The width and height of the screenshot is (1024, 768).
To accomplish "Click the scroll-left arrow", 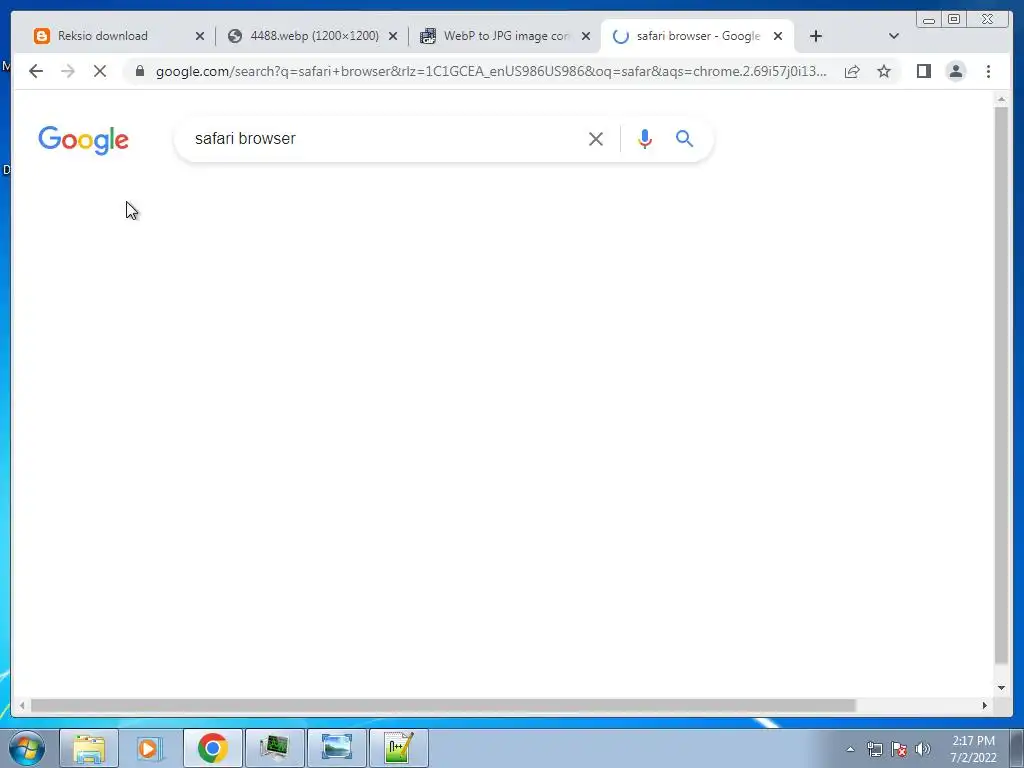I will pyautogui.click(x=22, y=705).
